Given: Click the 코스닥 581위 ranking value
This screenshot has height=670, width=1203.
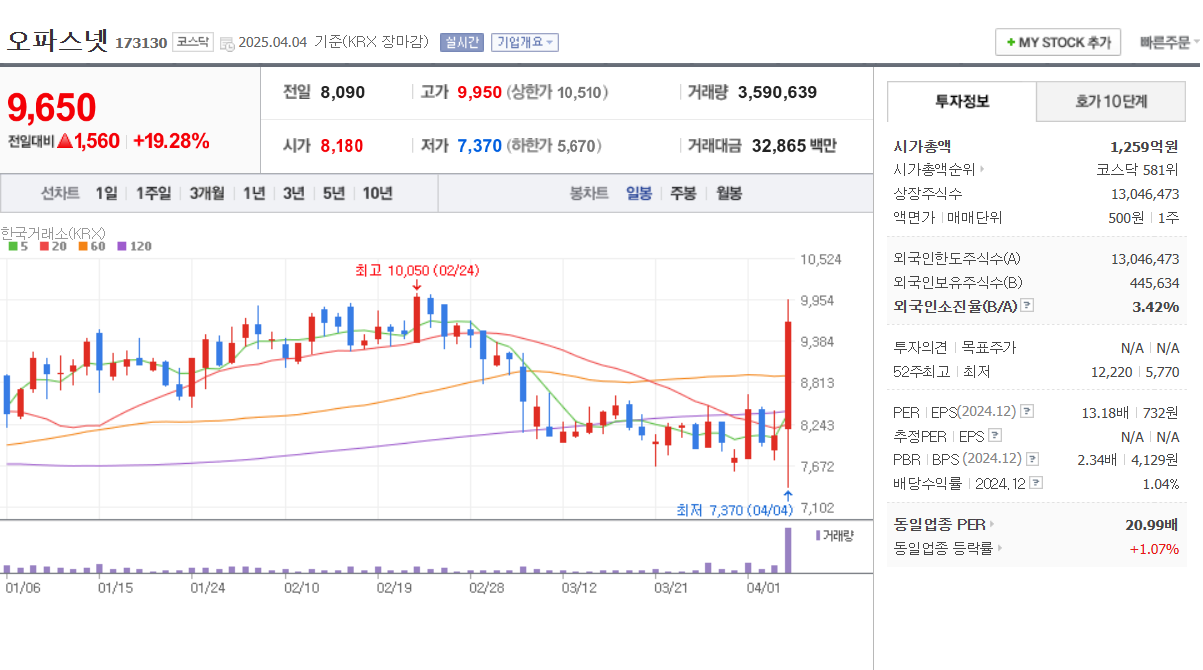Looking at the screenshot, I should [x=1137, y=170].
